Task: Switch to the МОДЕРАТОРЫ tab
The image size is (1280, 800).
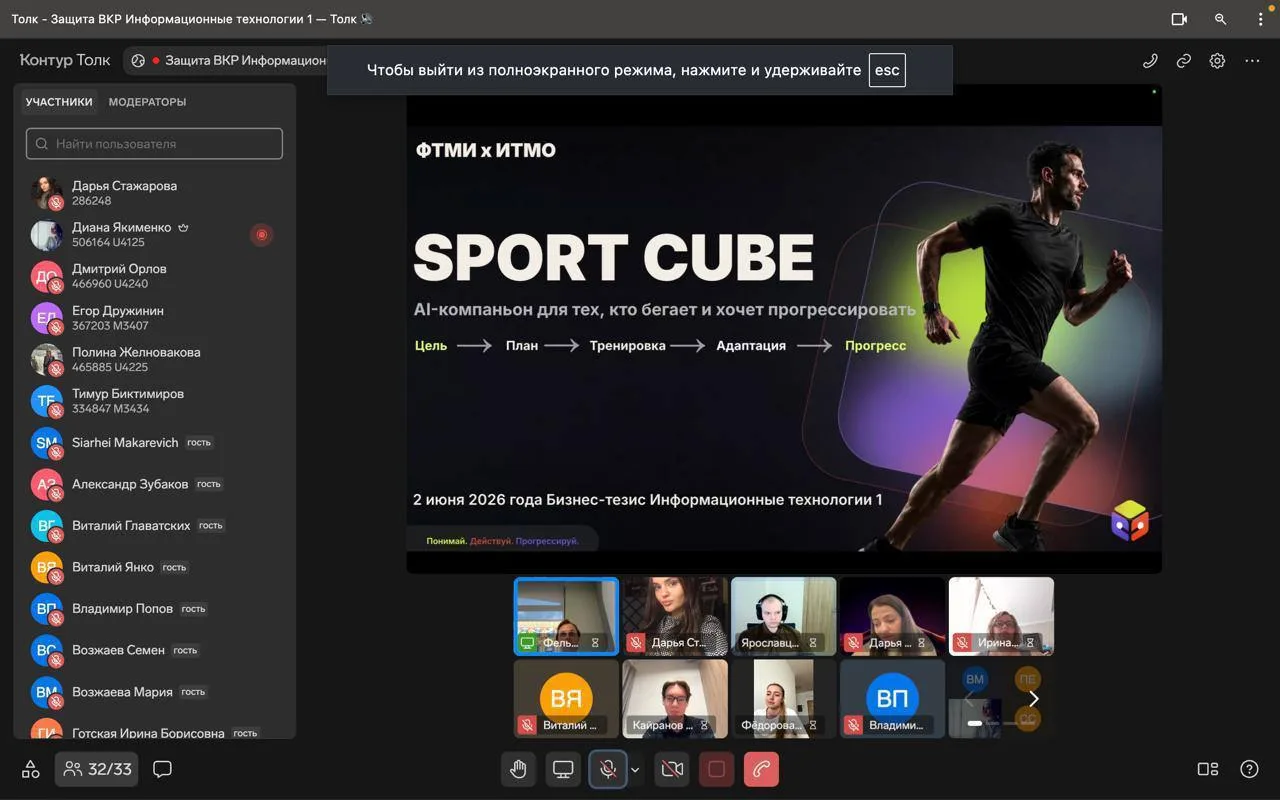Action: coord(147,102)
